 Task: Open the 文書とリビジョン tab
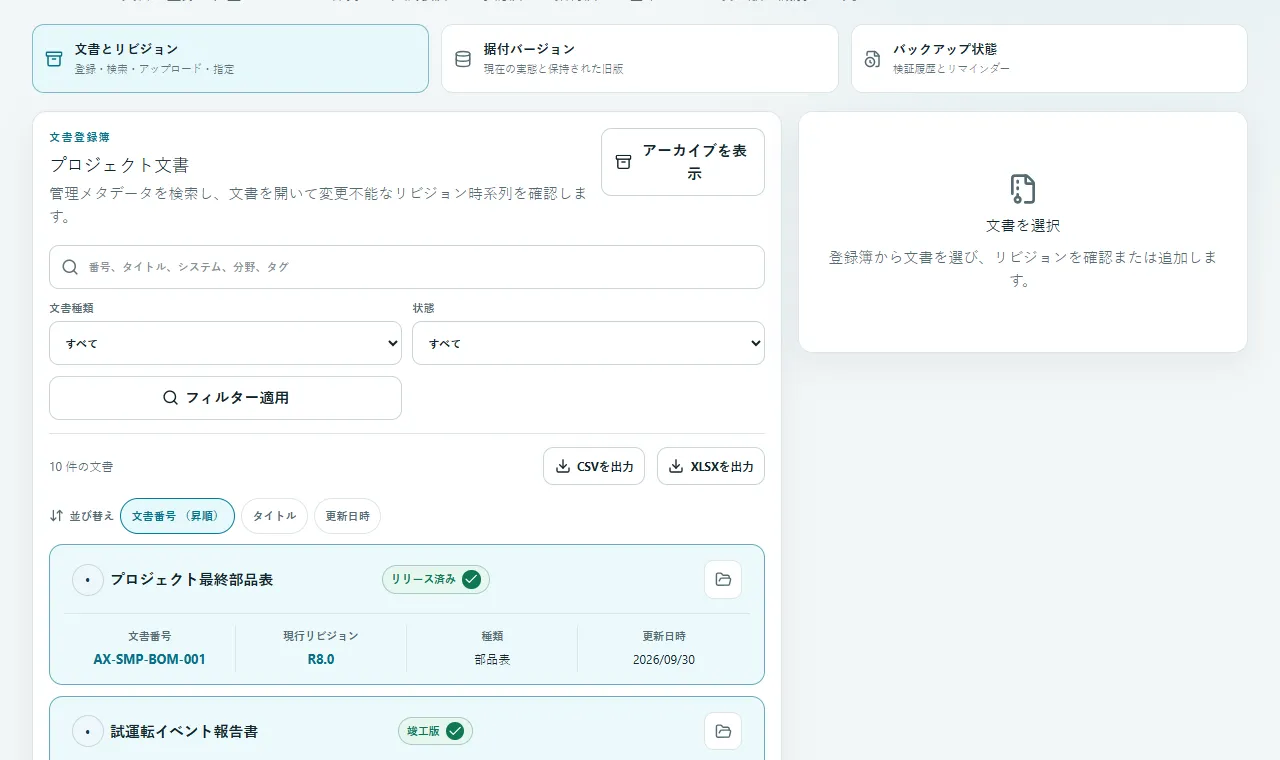tap(230, 58)
